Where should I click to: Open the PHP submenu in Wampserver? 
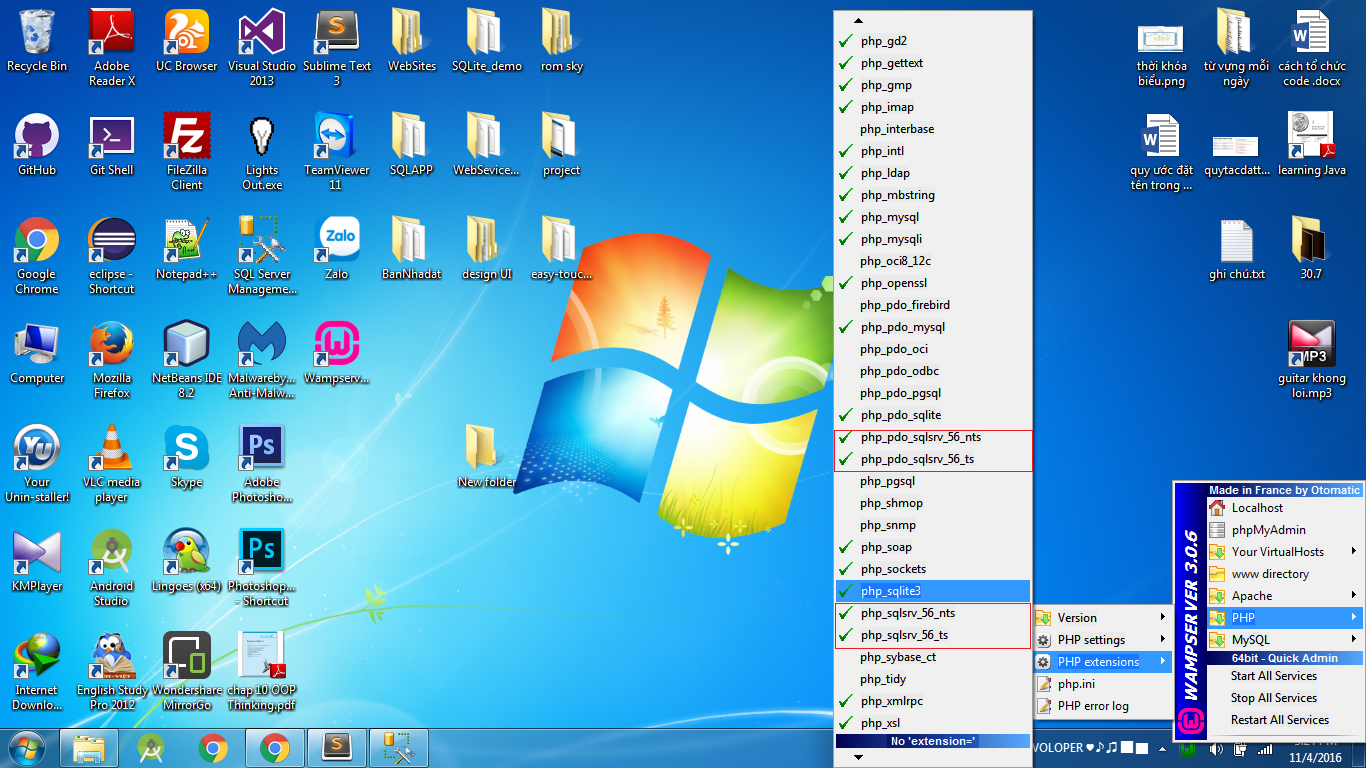[1284, 618]
